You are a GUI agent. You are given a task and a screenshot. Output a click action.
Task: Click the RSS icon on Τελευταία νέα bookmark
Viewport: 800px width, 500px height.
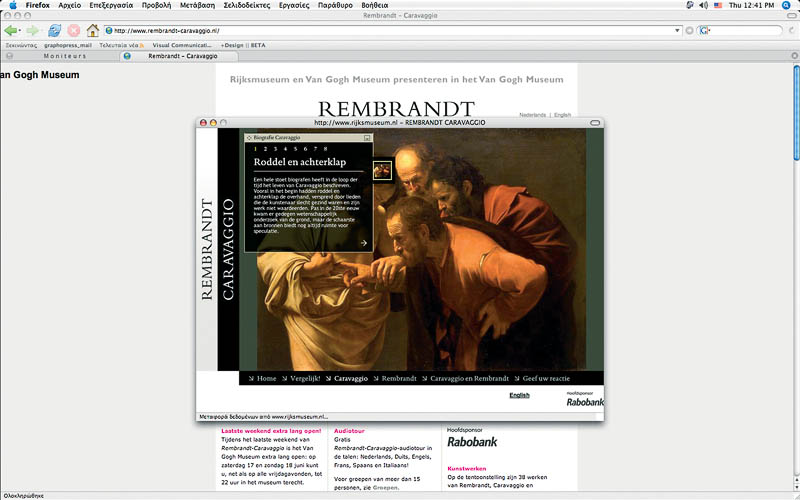point(142,45)
